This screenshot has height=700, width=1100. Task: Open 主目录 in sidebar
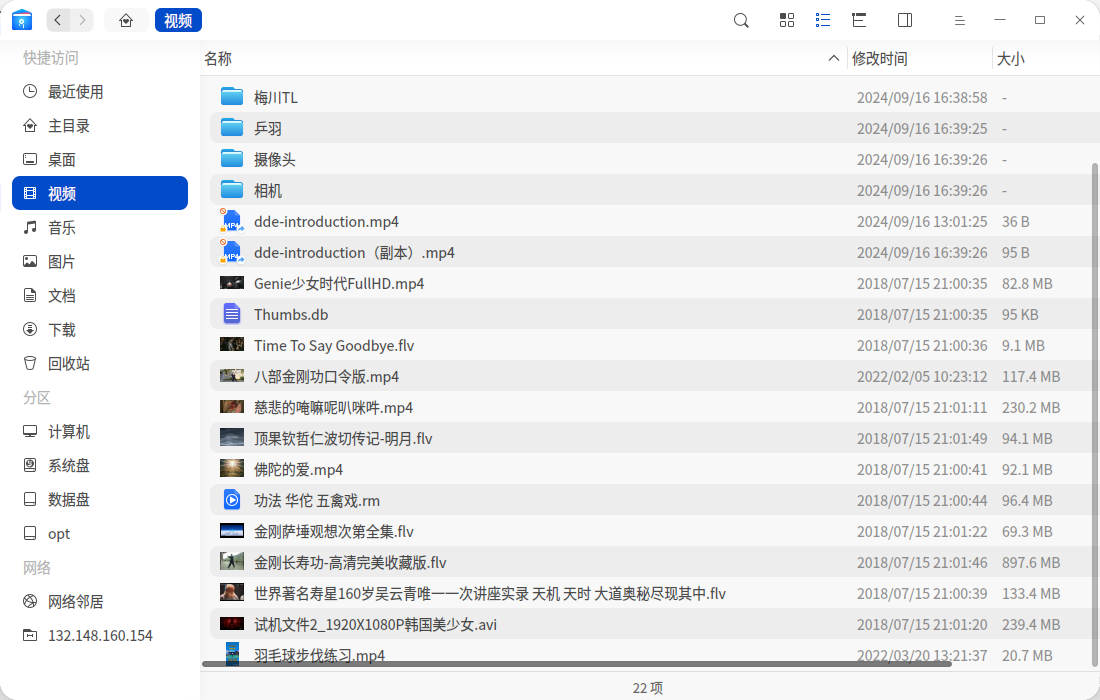coord(100,126)
